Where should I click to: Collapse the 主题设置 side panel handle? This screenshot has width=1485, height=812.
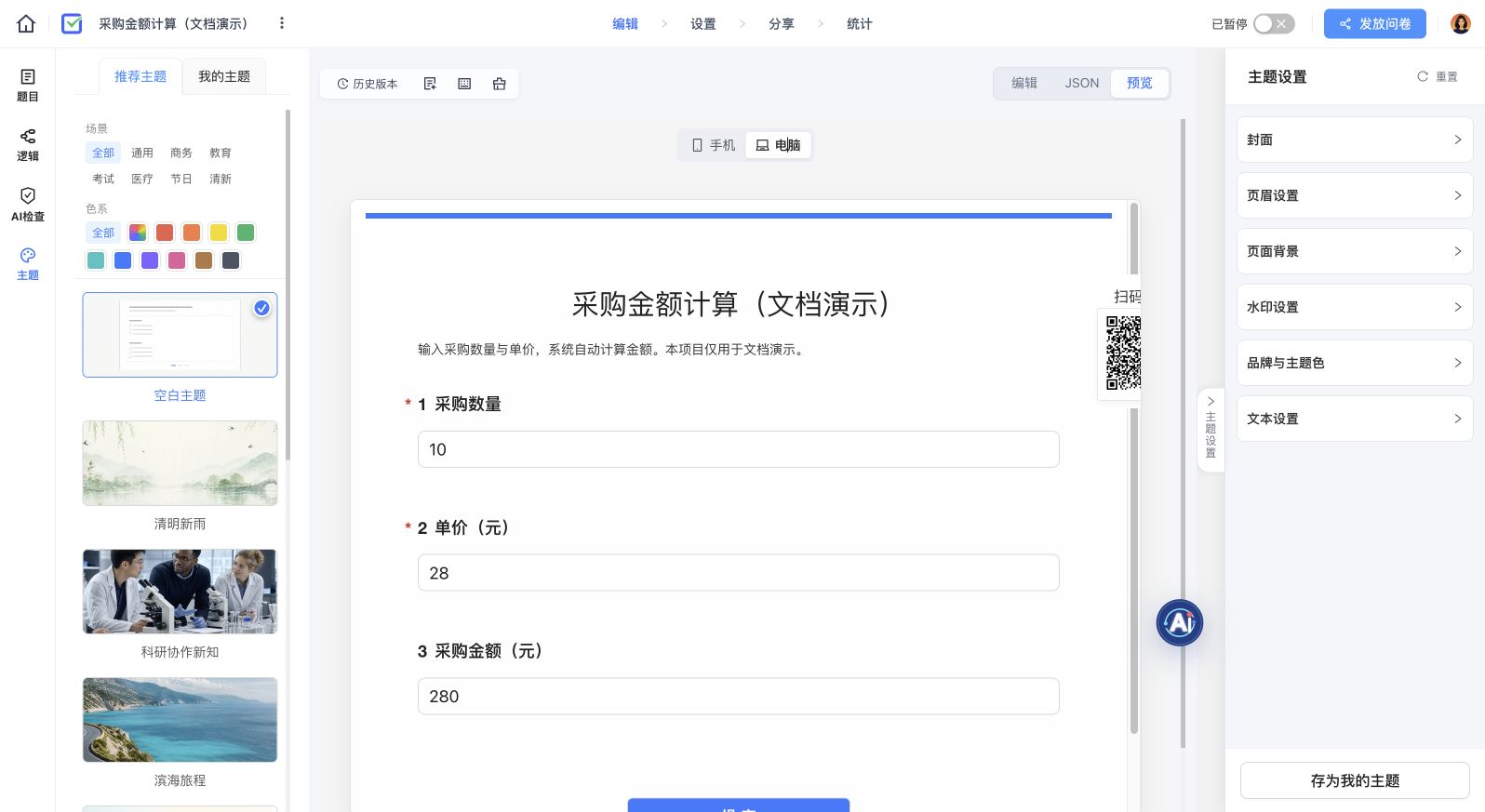(1211, 429)
